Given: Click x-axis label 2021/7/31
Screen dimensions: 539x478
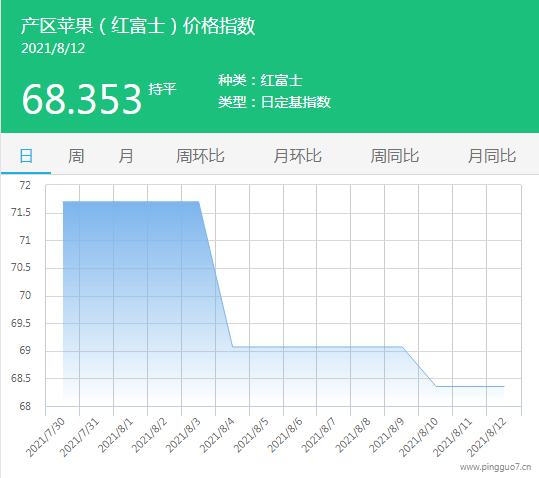Looking at the screenshot, I should coord(79,437).
